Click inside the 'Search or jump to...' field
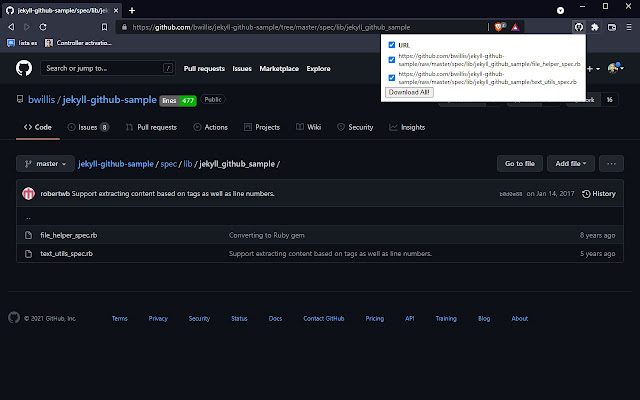Image resolution: width=640 pixels, height=400 pixels. click(x=108, y=68)
